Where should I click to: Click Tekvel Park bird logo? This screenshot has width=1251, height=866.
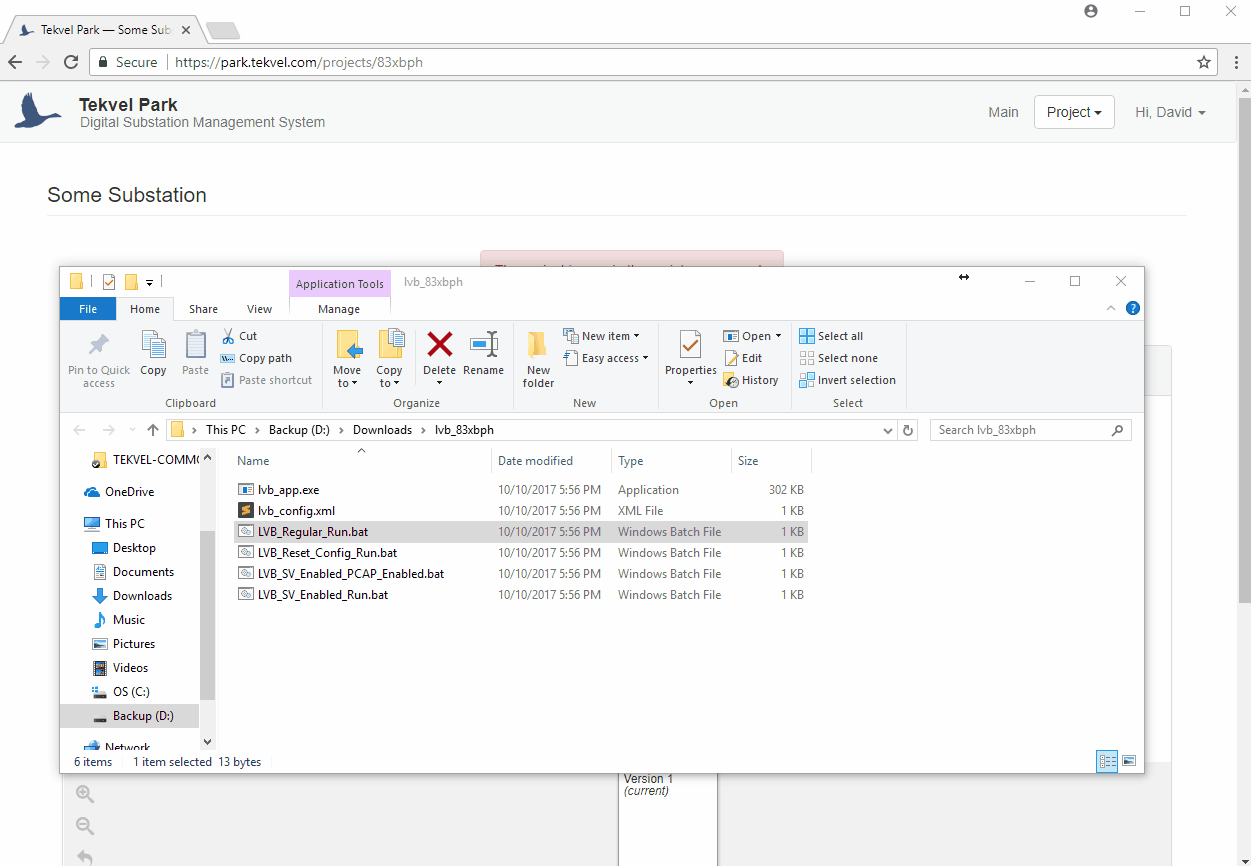pyautogui.click(x=38, y=111)
